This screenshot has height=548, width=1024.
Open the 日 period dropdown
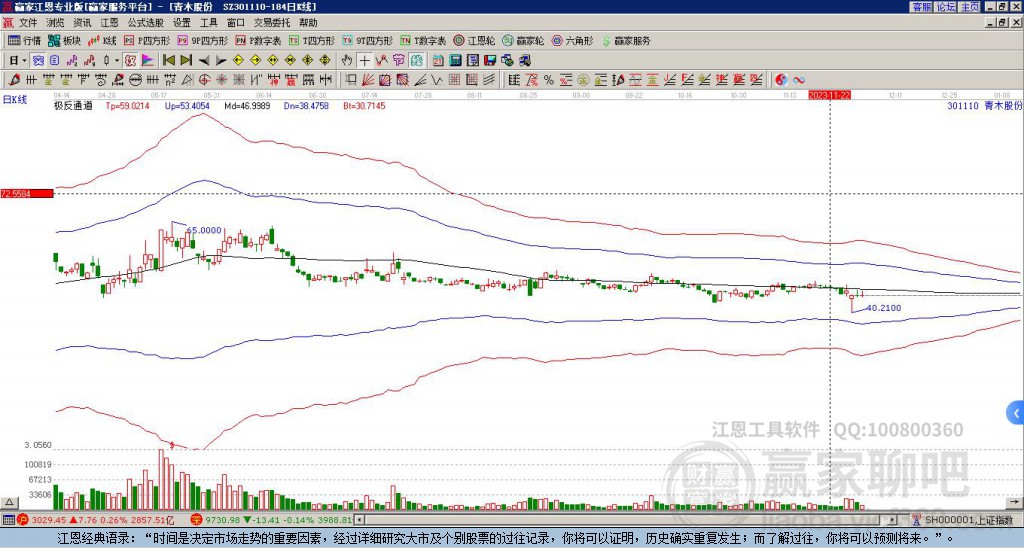18,61
